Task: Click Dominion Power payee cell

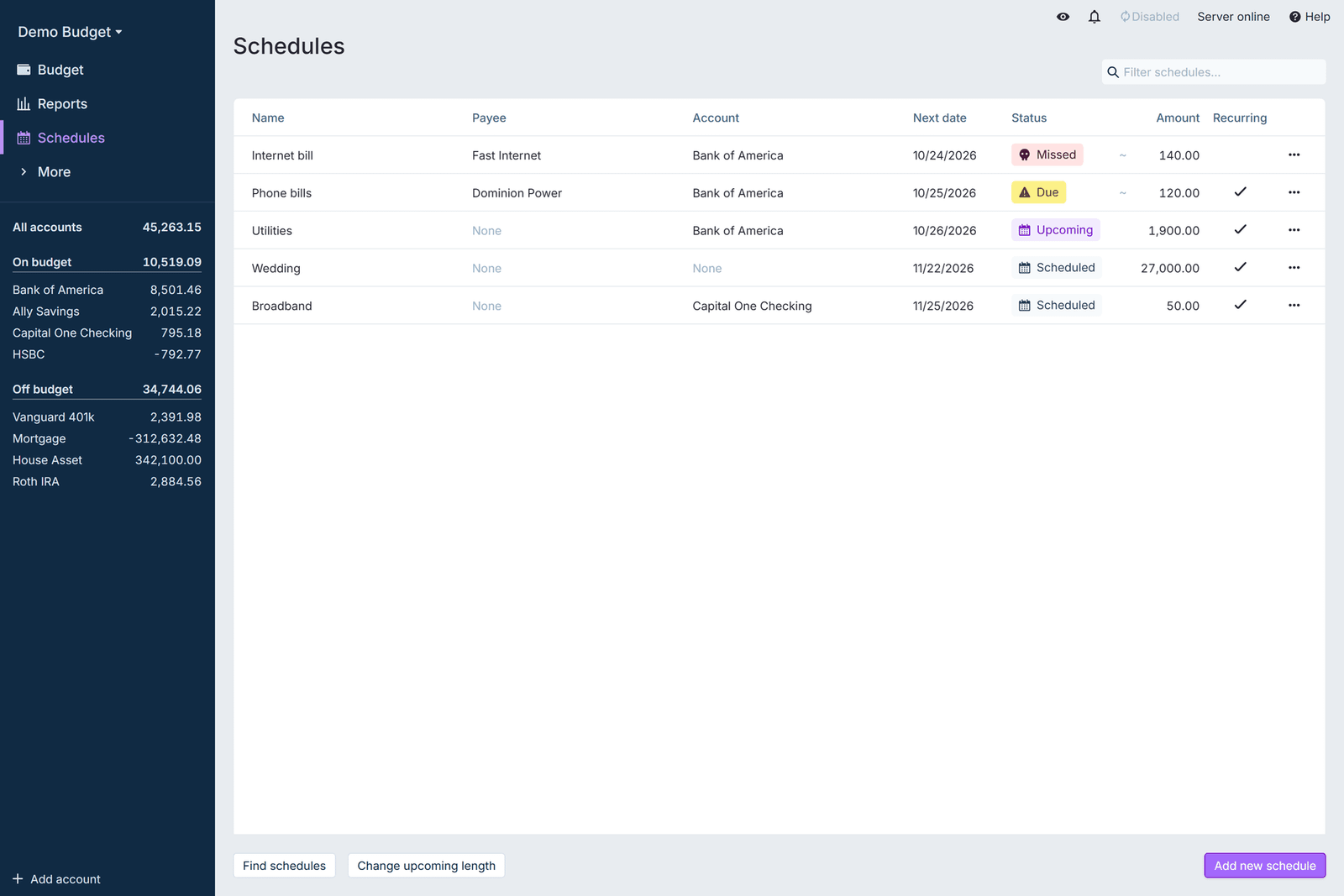Action: 517,193
